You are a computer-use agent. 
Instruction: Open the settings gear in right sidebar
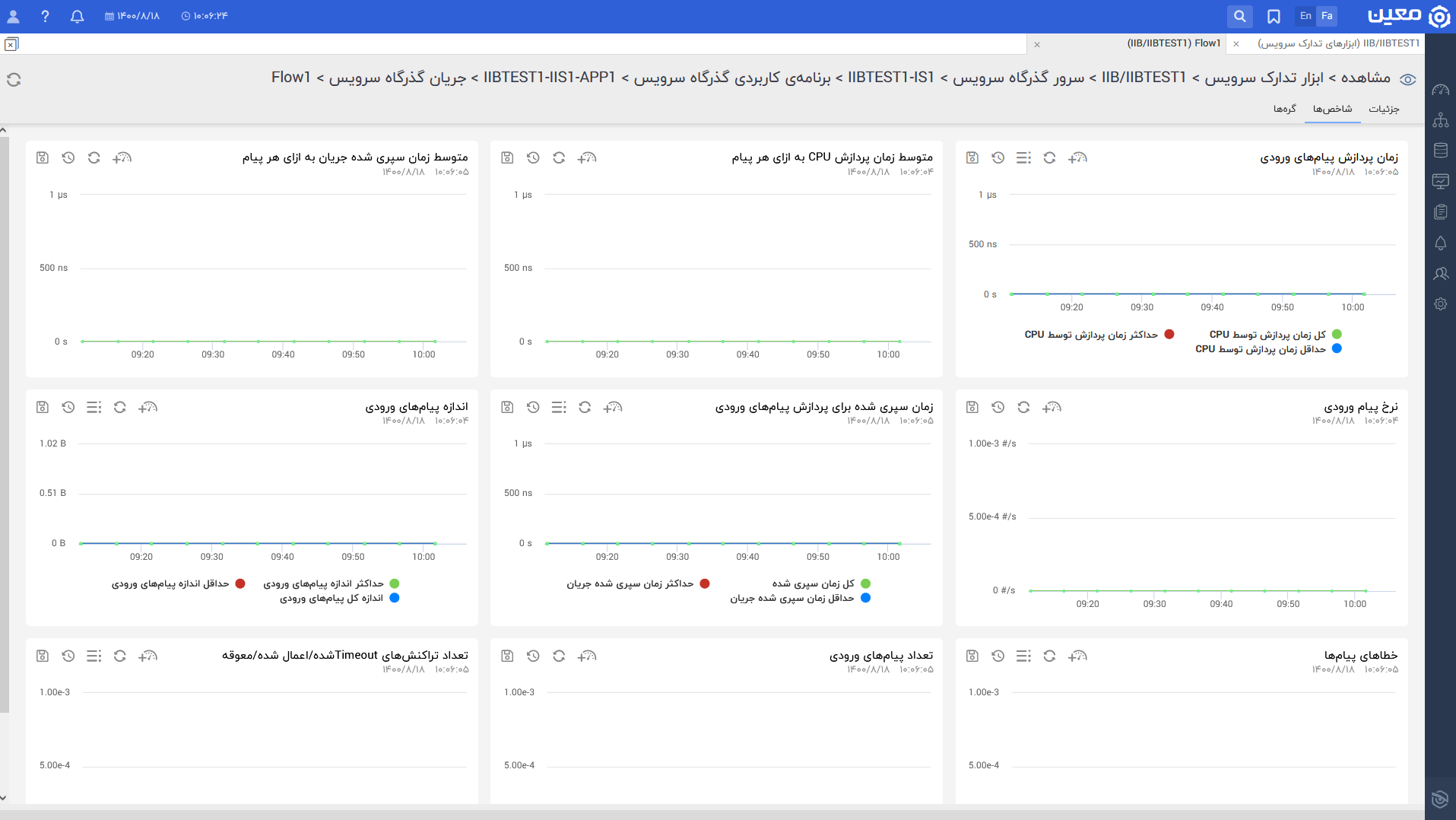[1440, 304]
